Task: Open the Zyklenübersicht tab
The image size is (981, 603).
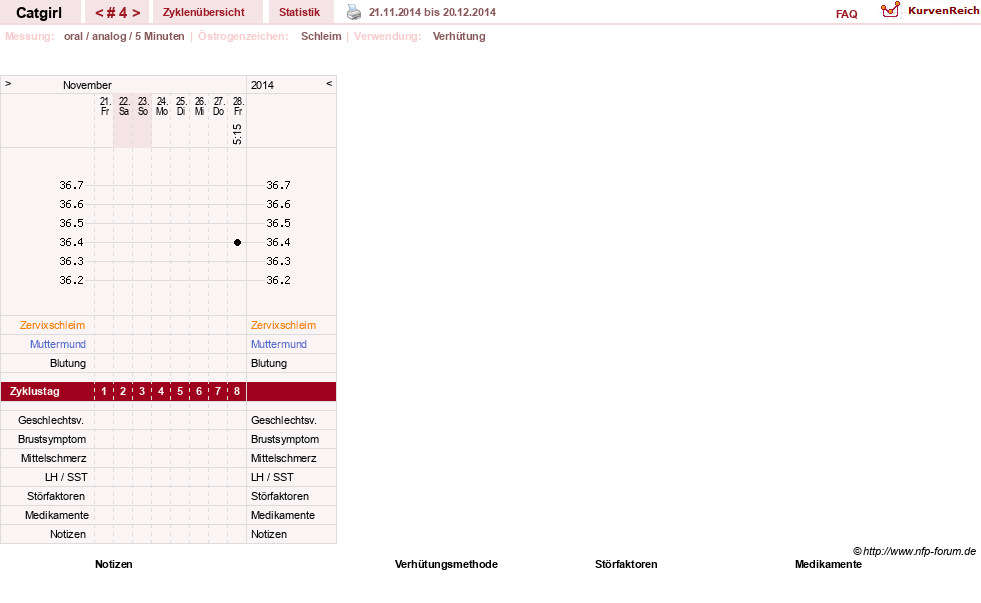Action: click(x=204, y=12)
